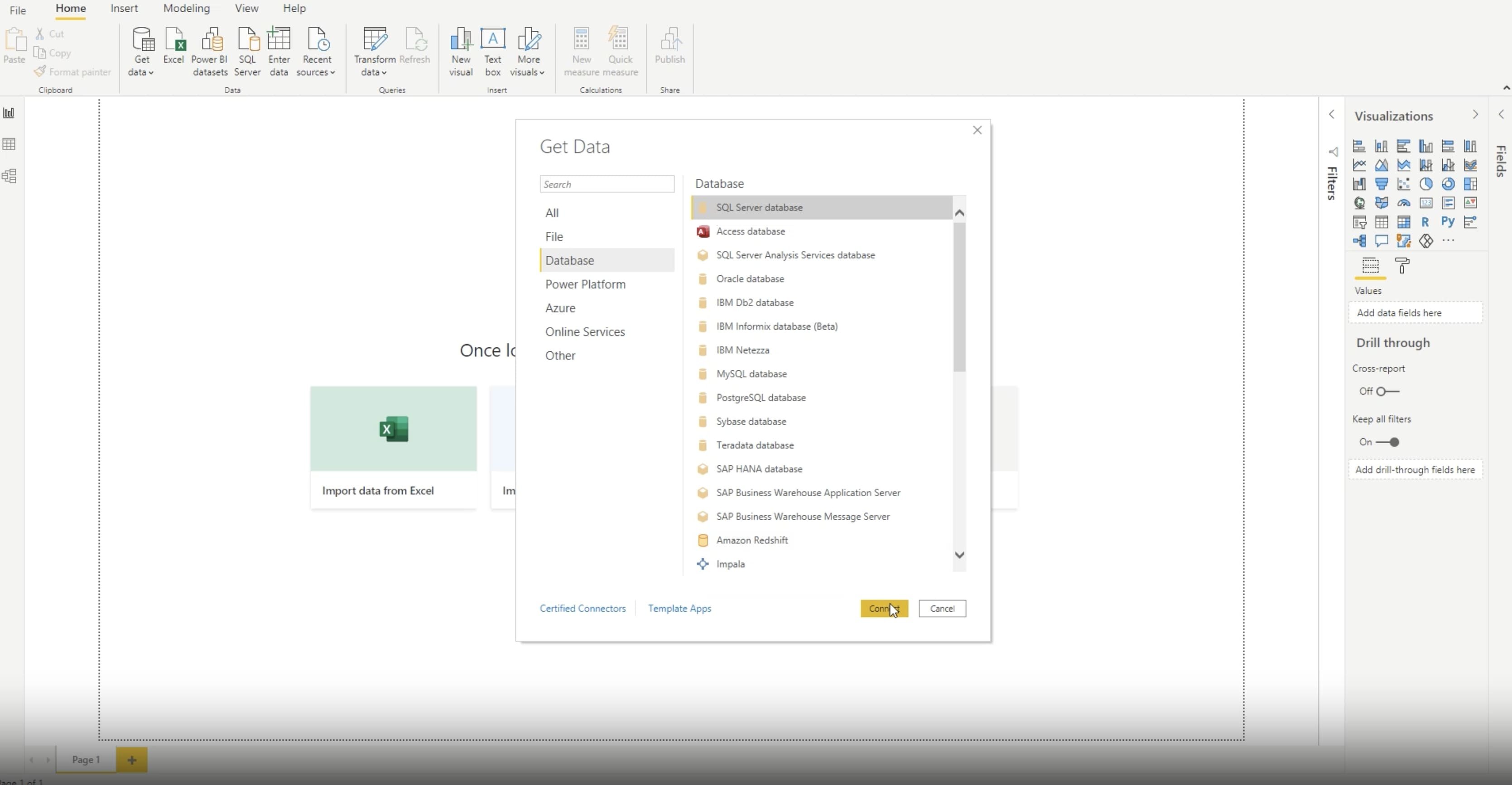
Task: Click the Publish ribbon icon
Action: point(670,45)
